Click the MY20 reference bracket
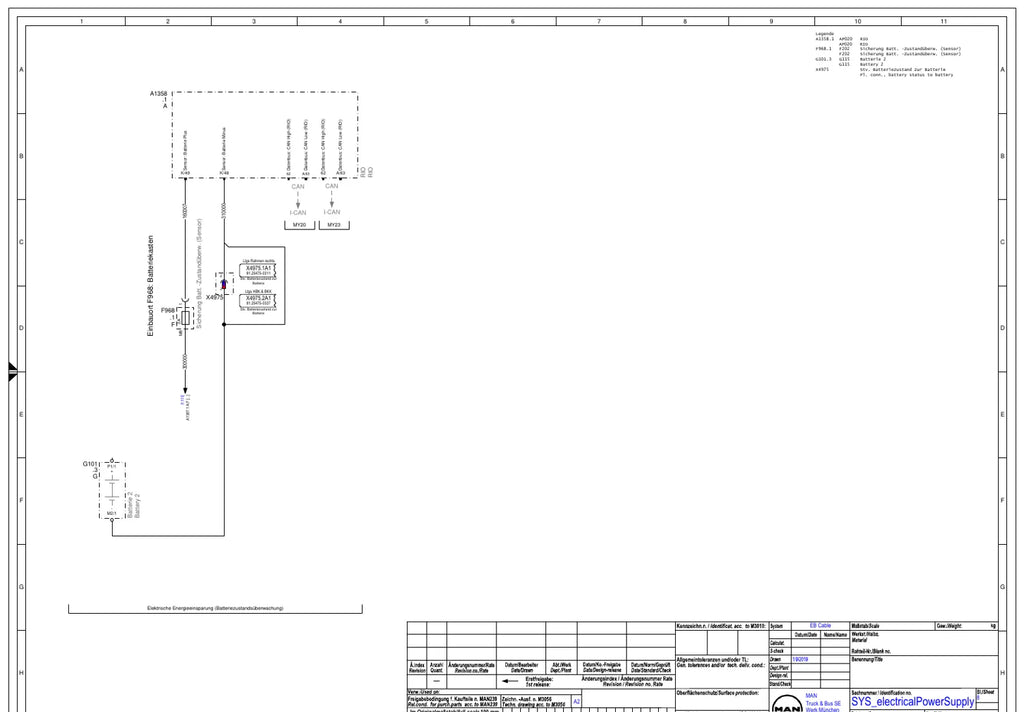 coord(299,225)
